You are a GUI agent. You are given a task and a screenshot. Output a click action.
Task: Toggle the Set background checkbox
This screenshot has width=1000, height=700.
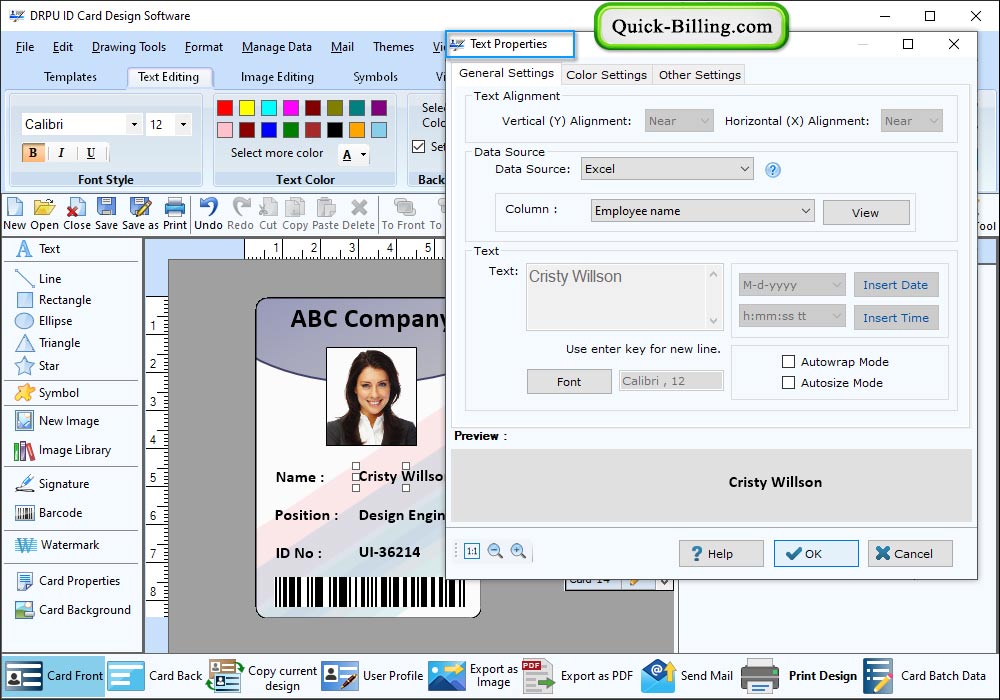coord(418,147)
